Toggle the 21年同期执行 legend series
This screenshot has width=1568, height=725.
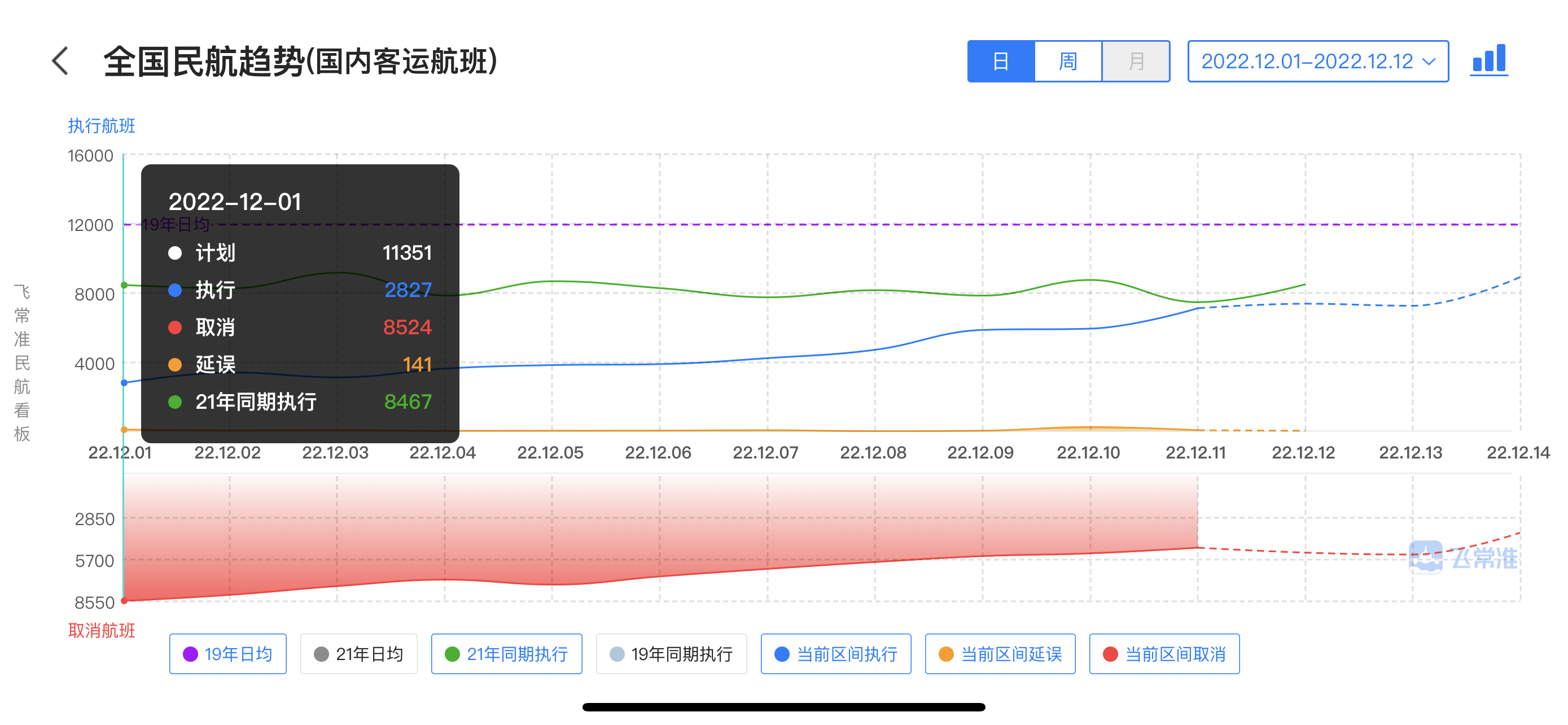[x=506, y=654]
